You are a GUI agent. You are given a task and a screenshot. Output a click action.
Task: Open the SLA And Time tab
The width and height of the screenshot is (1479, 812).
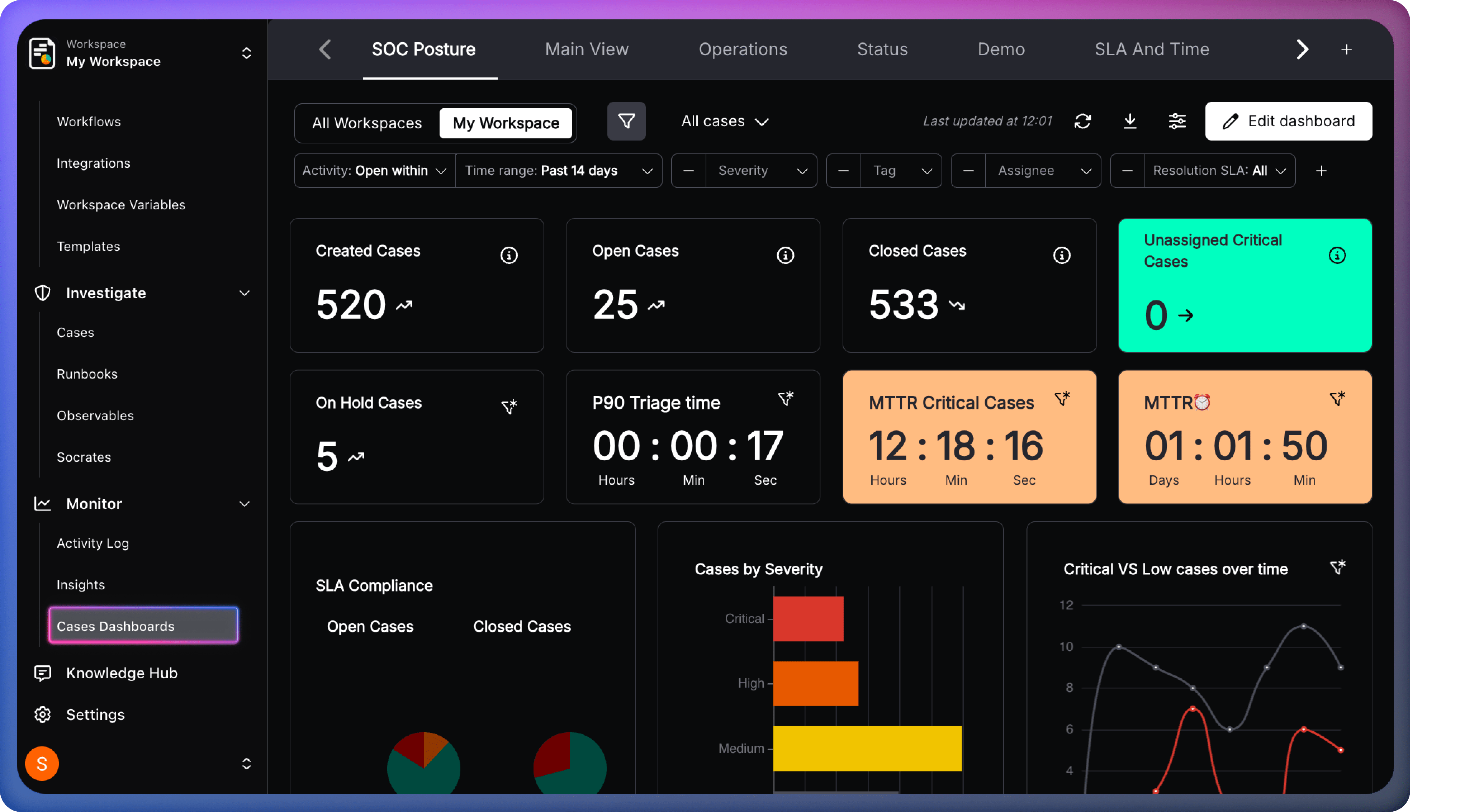[1152, 49]
